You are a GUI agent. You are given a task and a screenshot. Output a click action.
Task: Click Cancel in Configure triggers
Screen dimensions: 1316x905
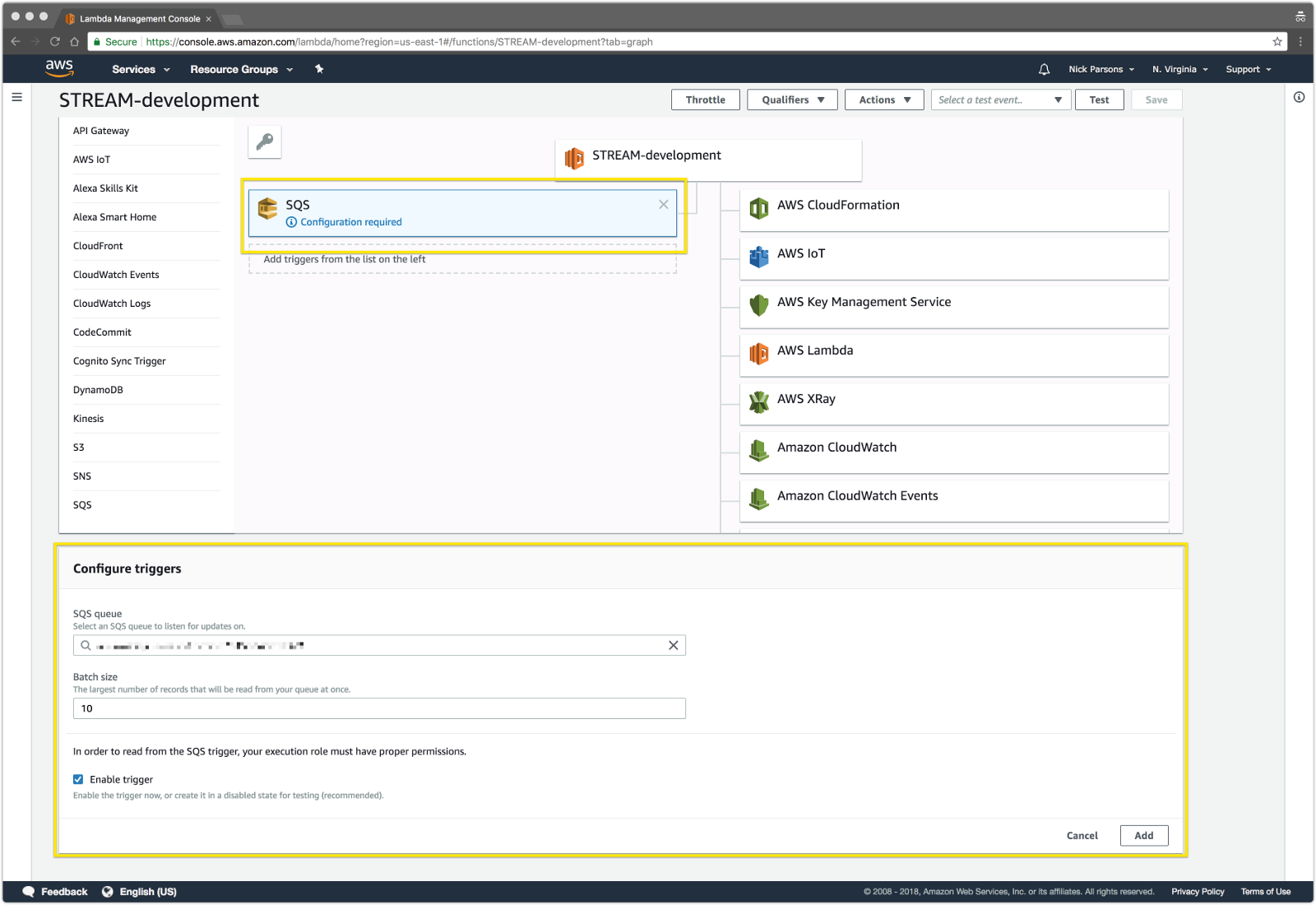(x=1082, y=835)
